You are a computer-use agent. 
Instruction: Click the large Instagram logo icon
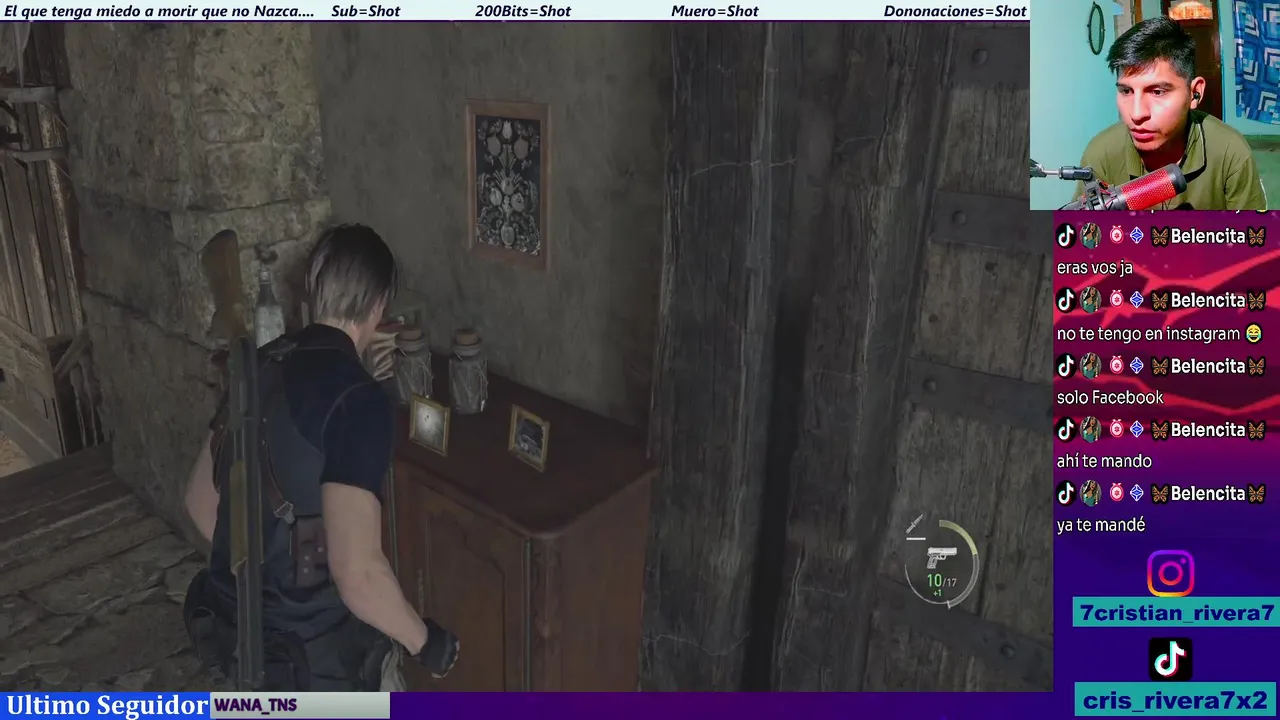pos(1170,574)
